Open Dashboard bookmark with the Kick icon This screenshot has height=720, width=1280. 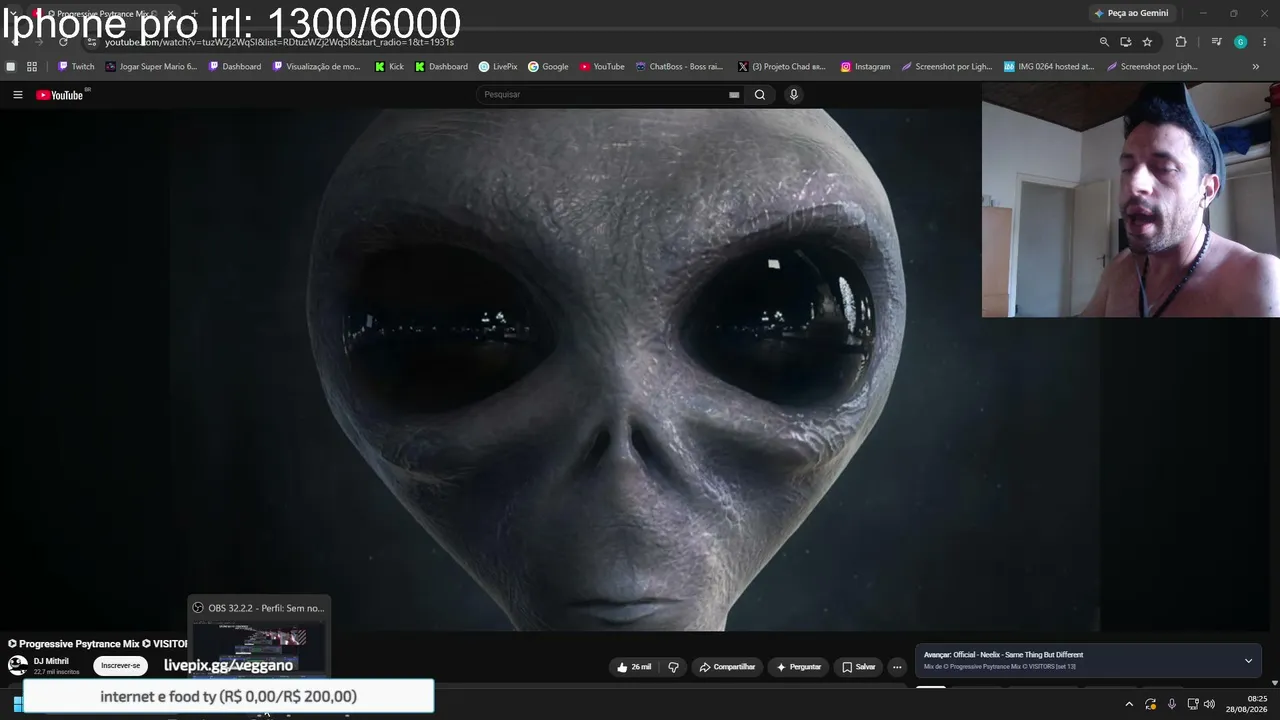(x=441, y=67)
